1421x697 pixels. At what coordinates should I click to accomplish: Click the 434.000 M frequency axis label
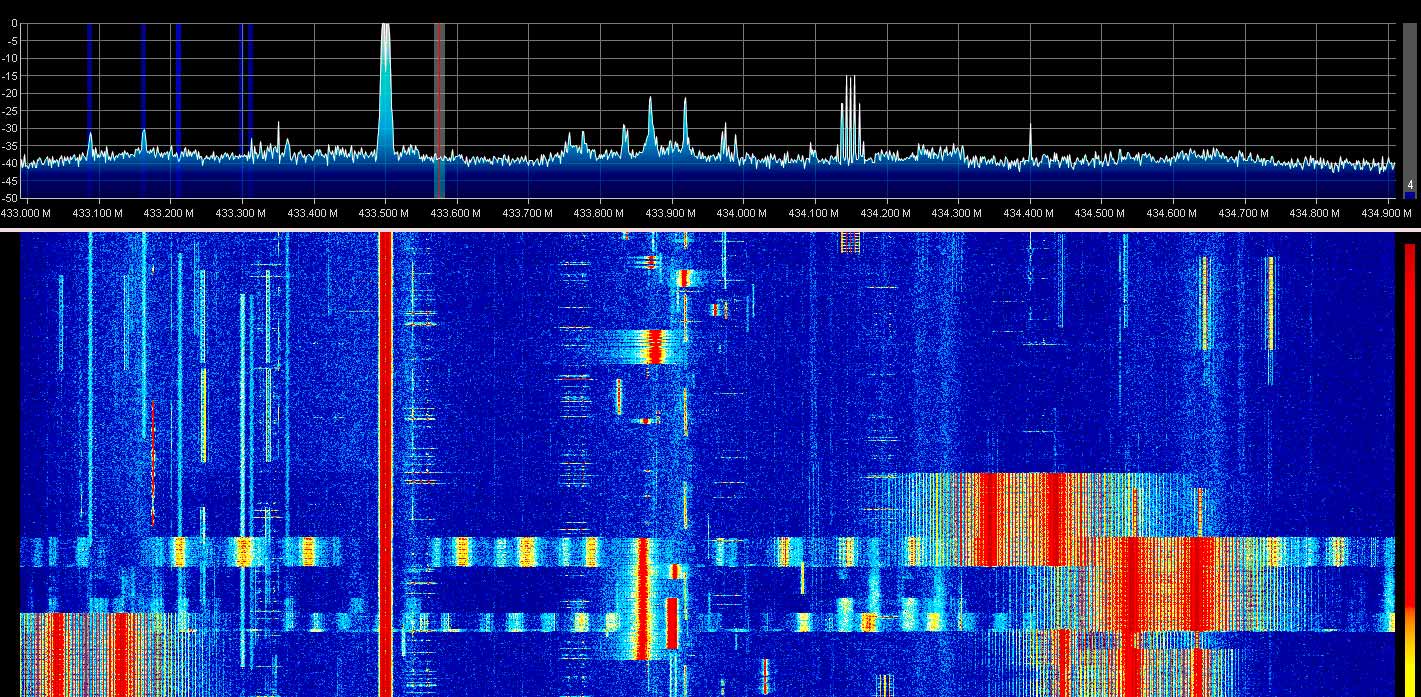(742, 213)
